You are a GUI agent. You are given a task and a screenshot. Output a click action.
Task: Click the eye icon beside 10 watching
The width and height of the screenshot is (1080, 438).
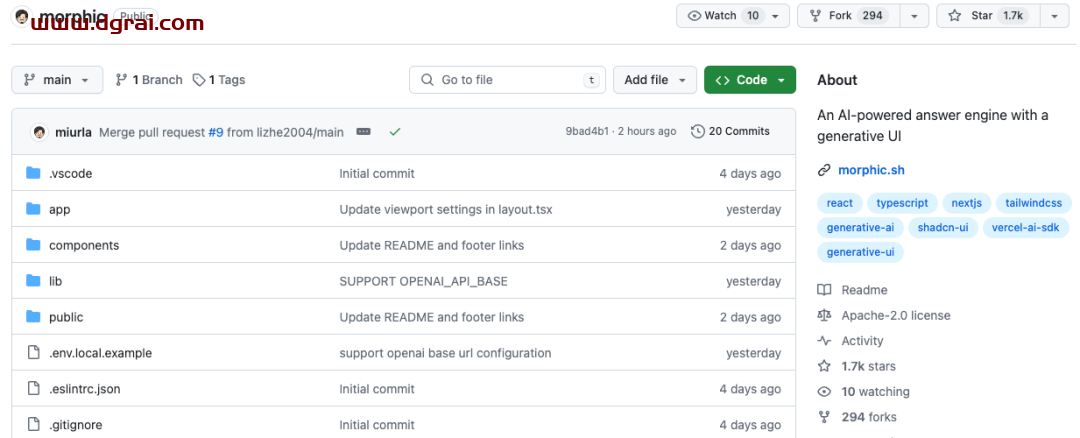coord(824,391)
